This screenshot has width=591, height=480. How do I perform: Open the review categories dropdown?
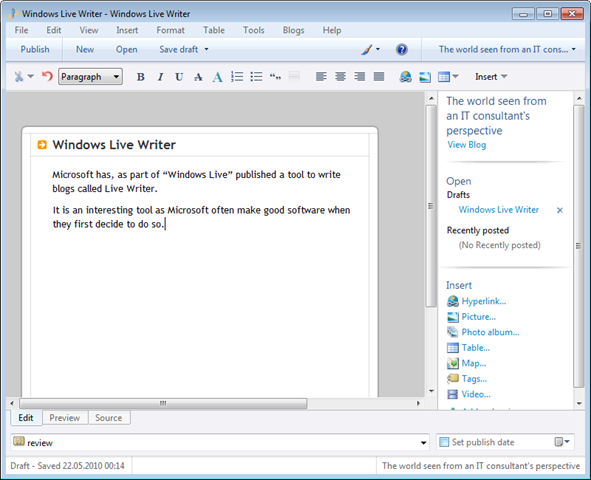[x=424, y=443]
